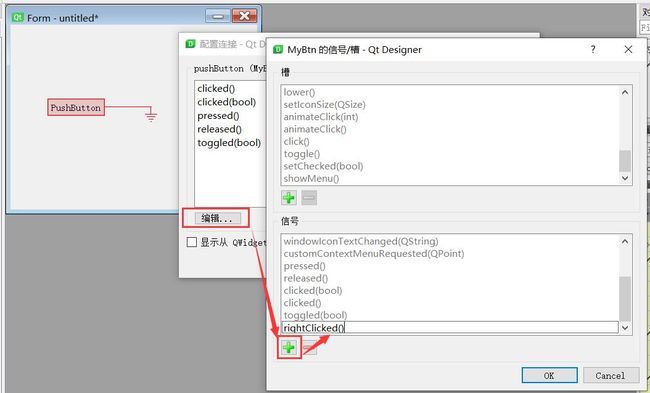Select clicked(bool) in the connection dialog list
This screenshot has width=650, height=393.
[x=226, y=102]
